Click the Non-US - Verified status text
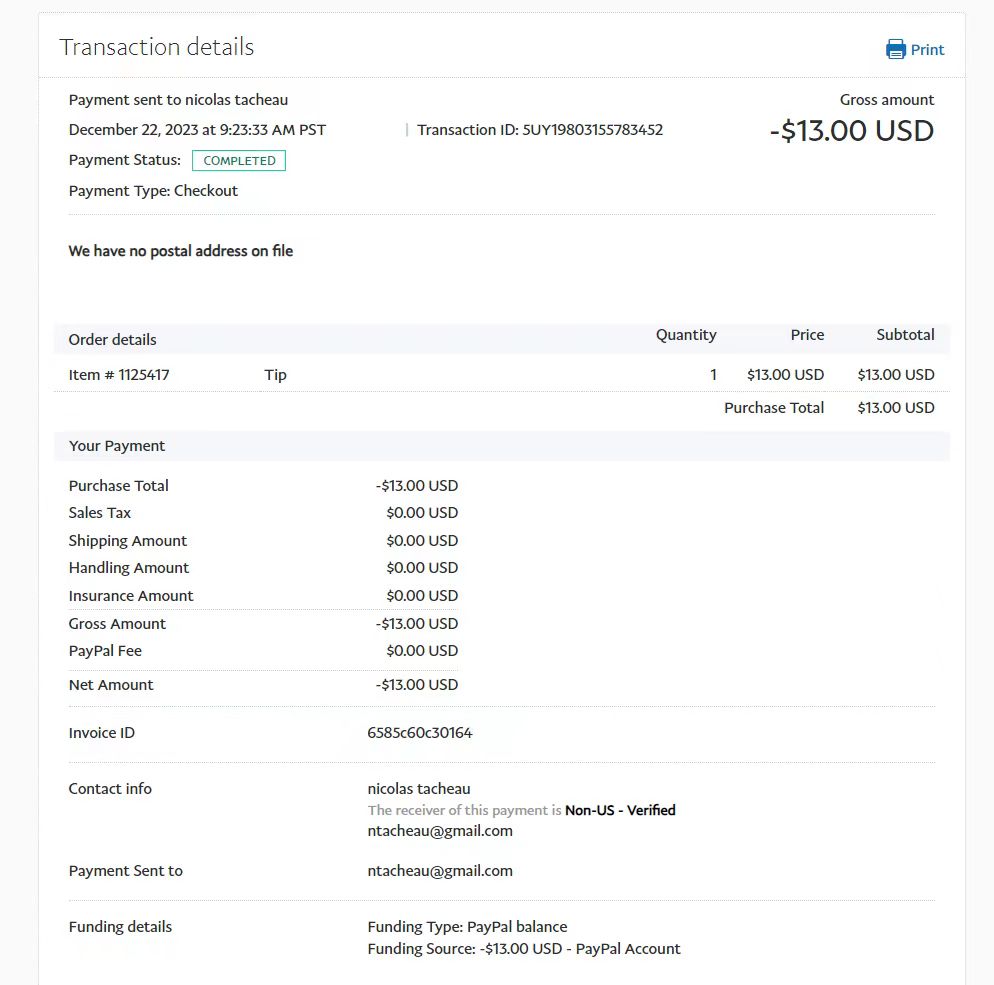 point(620,811)
